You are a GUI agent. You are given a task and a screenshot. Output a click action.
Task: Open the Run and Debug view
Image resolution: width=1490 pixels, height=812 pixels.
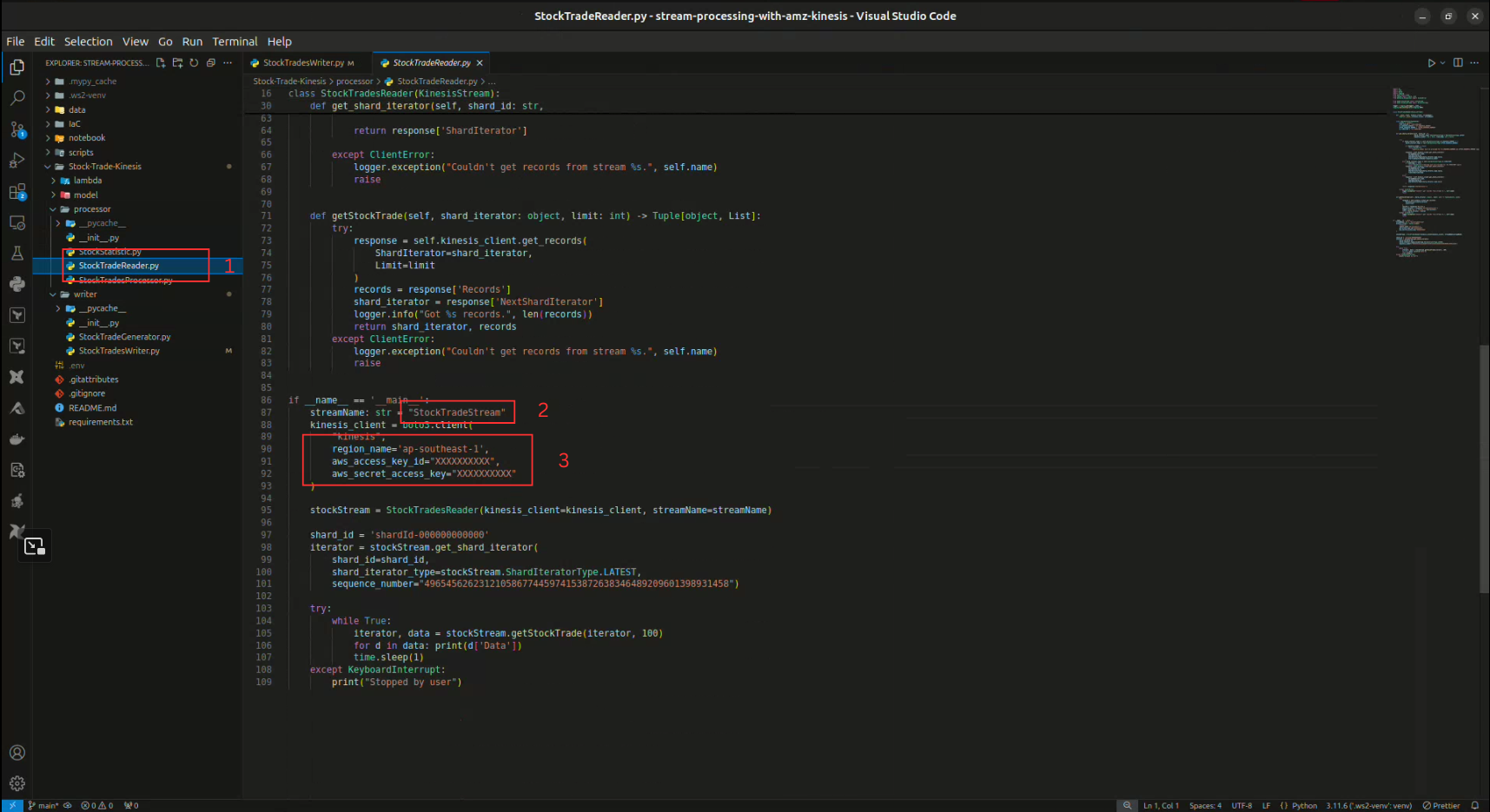(17, 161)
